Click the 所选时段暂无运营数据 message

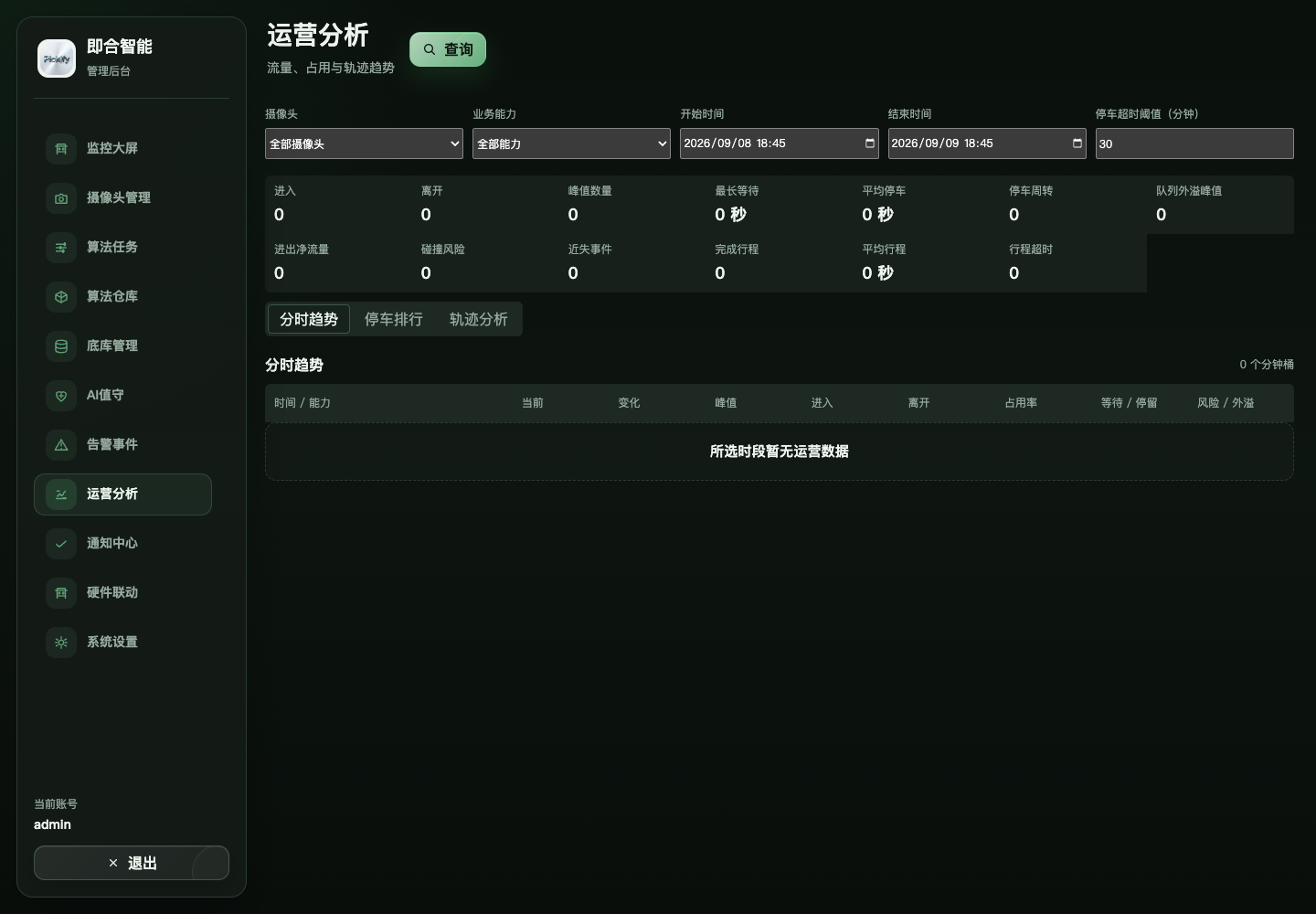pos(780,452)
